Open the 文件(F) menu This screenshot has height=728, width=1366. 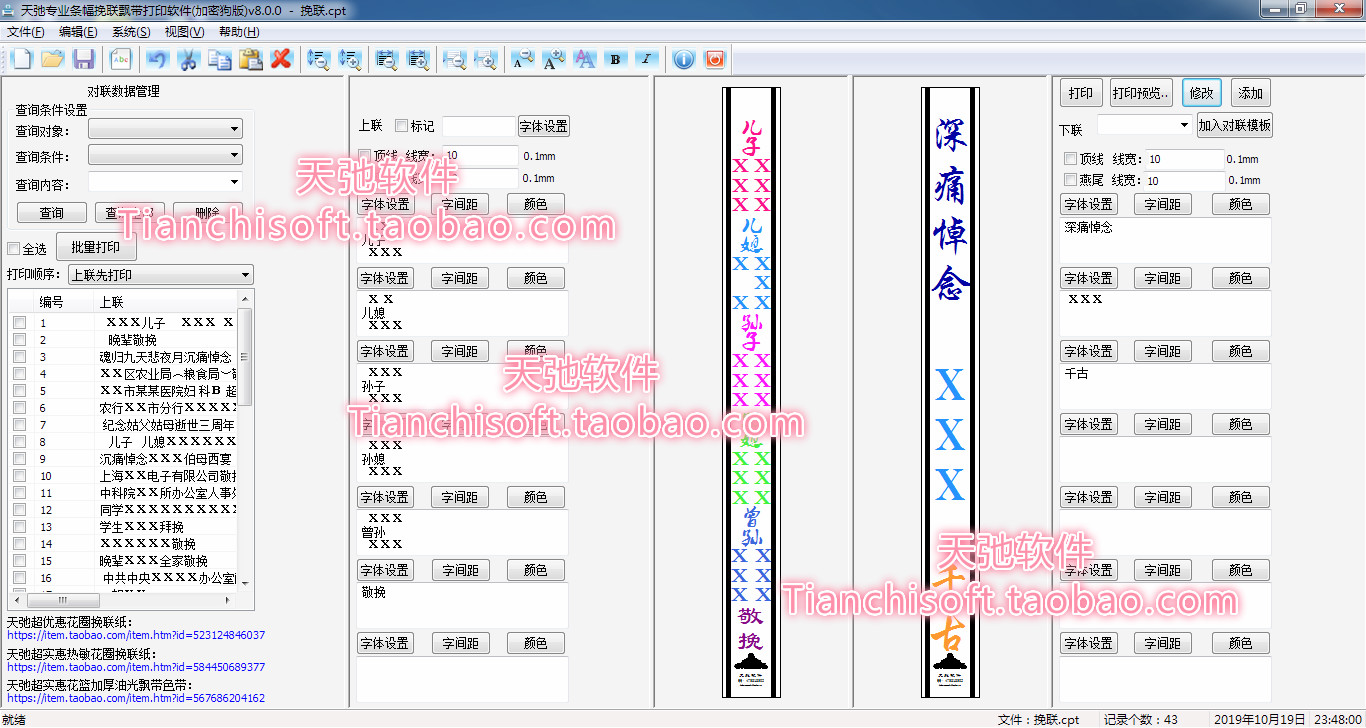click(26, 32)
